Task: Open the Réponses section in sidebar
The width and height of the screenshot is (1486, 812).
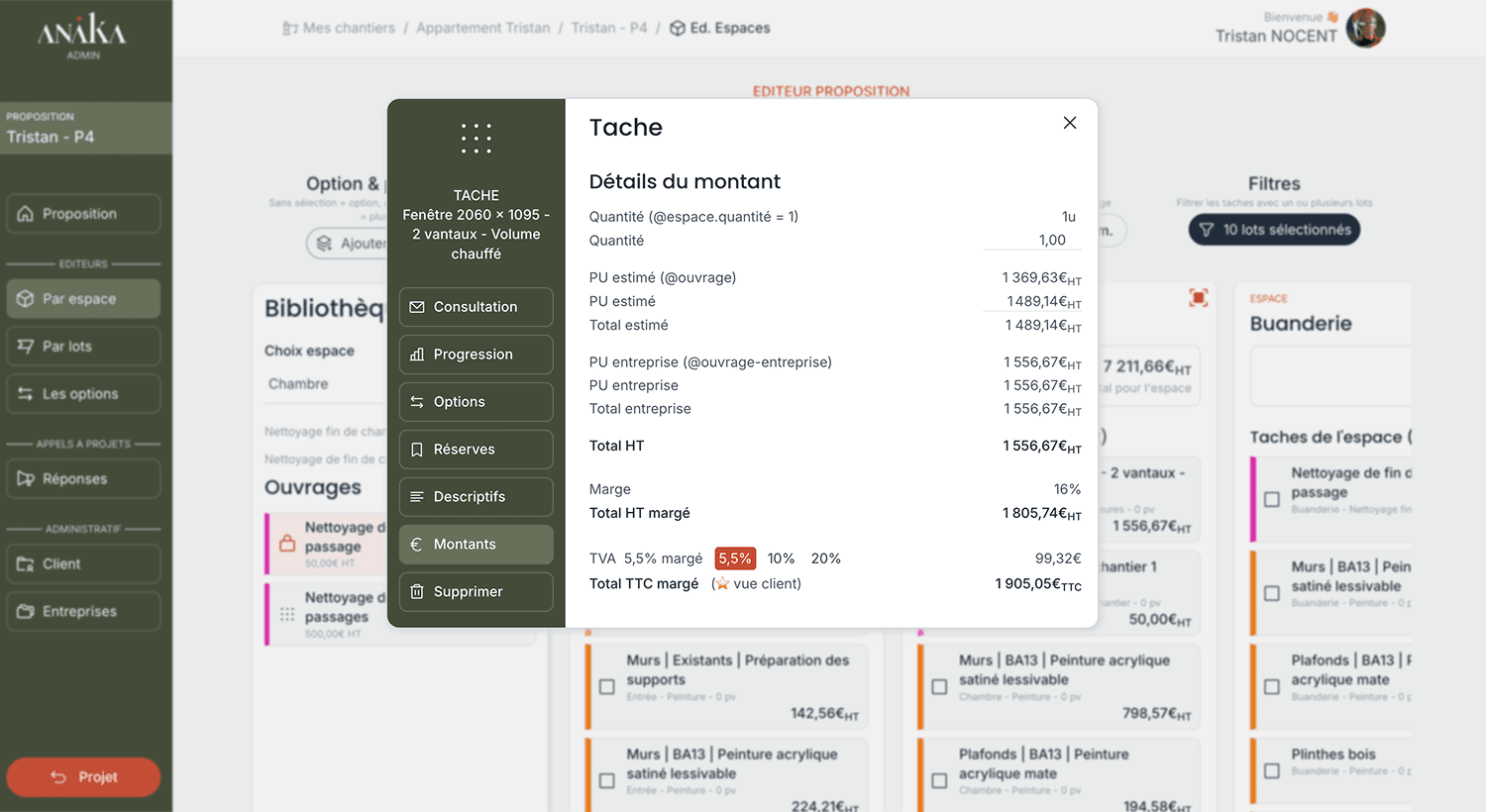Action: pos(83,479)
